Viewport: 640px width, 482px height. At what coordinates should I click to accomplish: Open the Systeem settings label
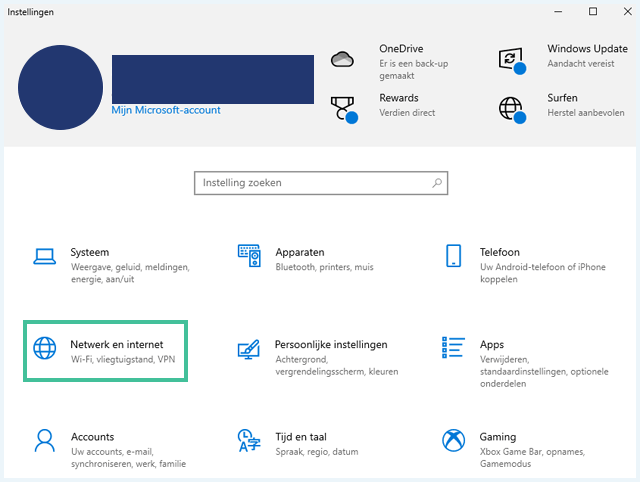click(x=89, y=252)
